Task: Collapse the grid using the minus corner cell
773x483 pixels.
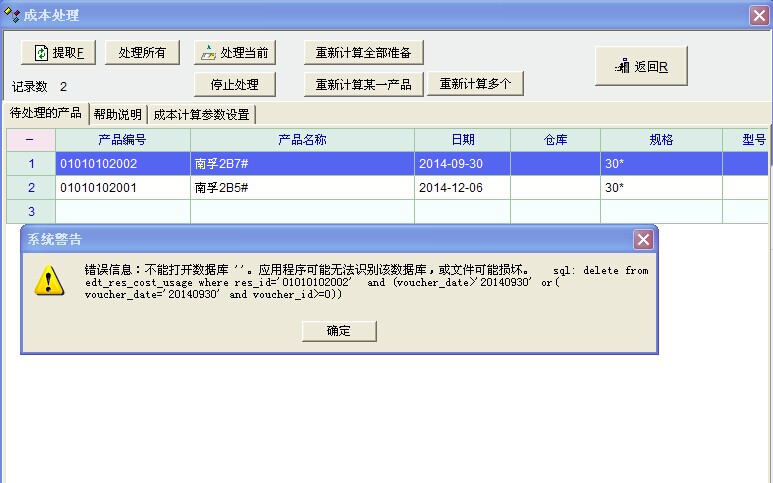Action: (x=30, y=140)
